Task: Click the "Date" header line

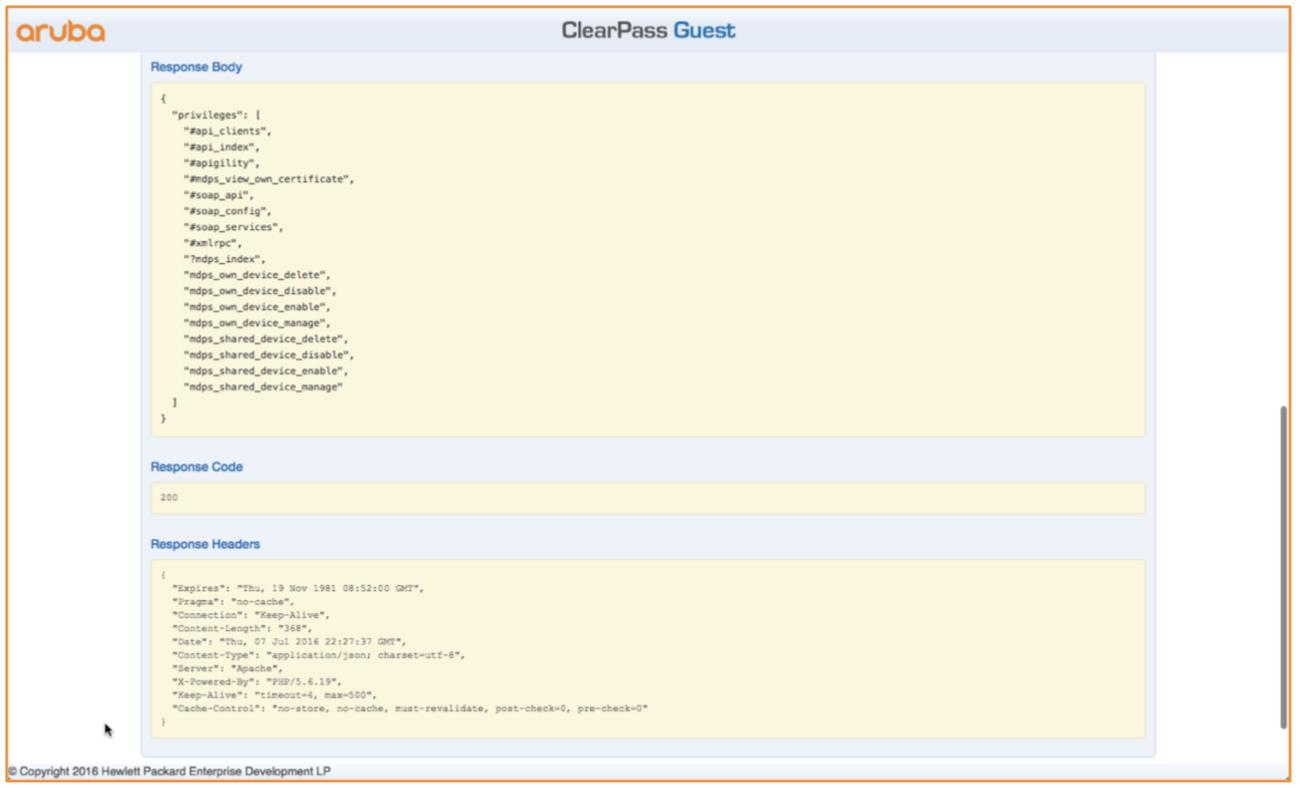Action: coord(289,641)
